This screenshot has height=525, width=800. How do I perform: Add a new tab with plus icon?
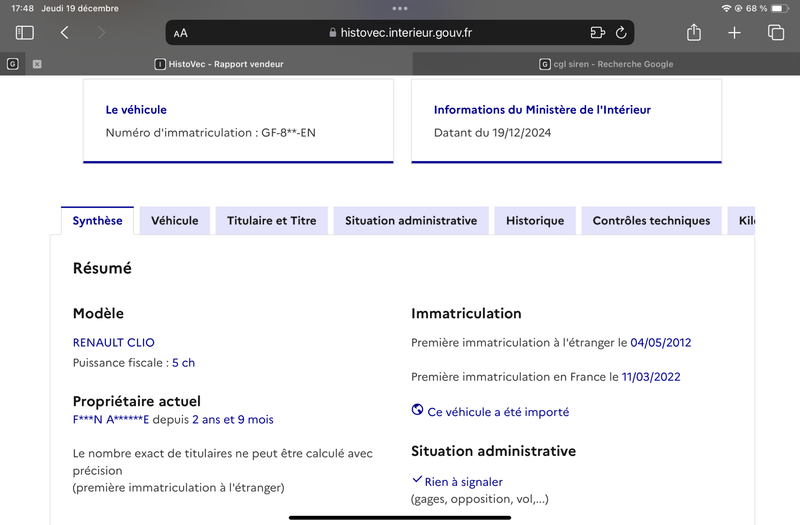(734, 33)
